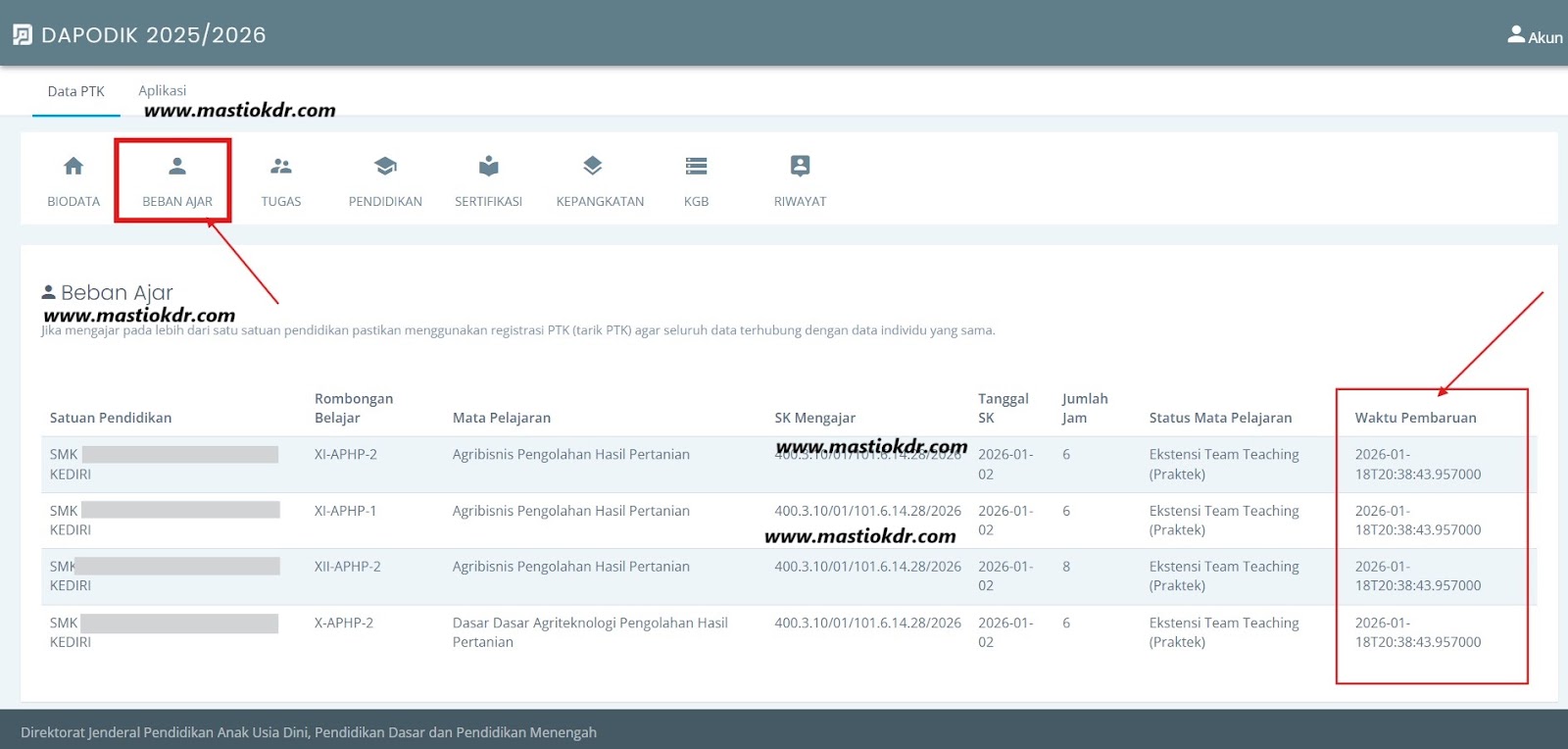
Task: Switch to the Data PTK tab
Action: click(x=76, y=91)
